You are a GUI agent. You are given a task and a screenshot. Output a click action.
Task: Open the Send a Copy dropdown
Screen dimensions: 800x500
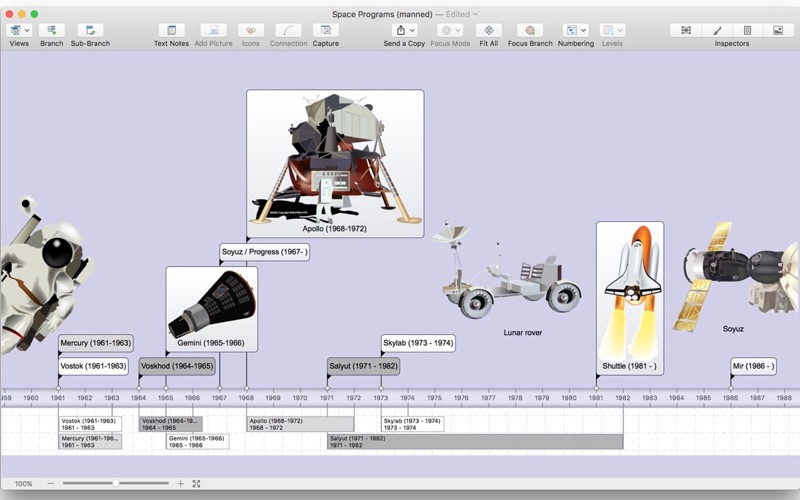pos(404,31)
